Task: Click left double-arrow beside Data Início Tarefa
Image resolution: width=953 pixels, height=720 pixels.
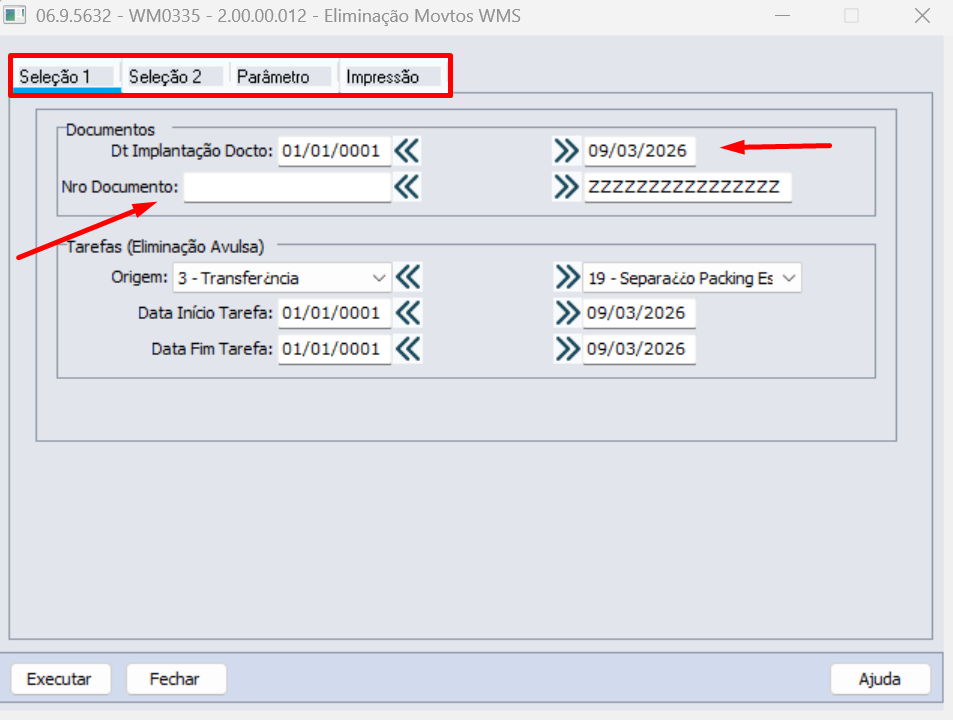Action: click(x=408, y=314)
